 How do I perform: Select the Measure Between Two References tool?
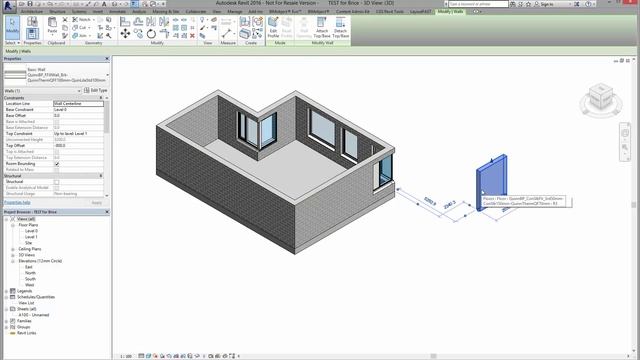tap(227, 33)
